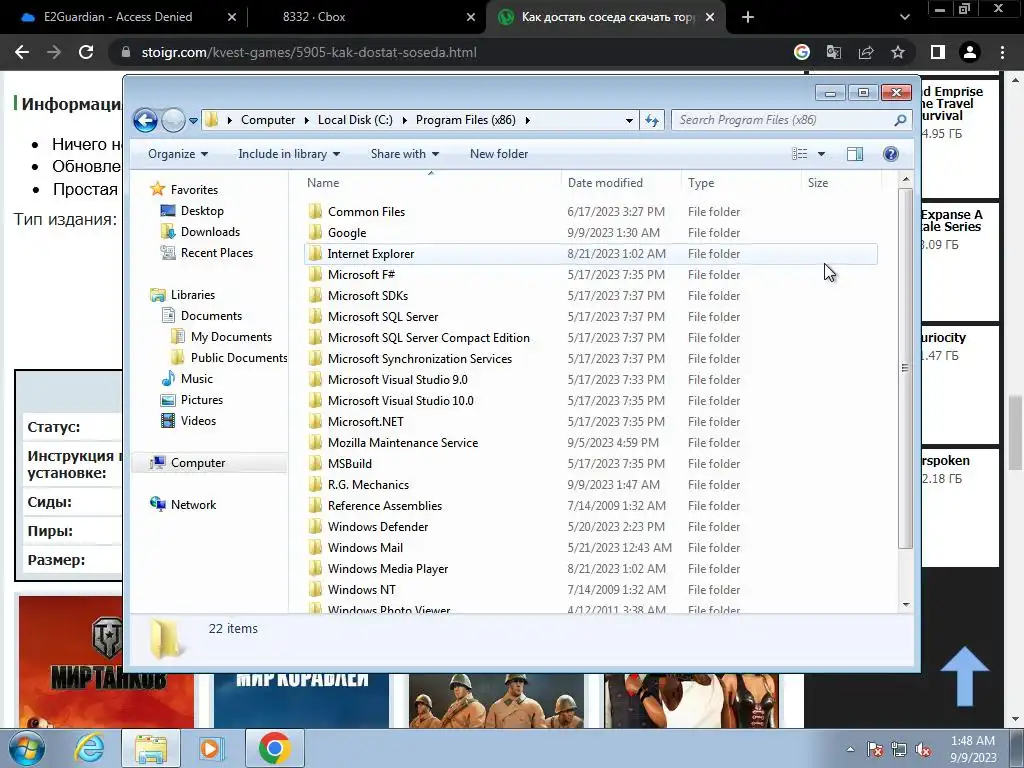
Task: Bookmark this page with the star icon
Action: [x=898, y=52]
